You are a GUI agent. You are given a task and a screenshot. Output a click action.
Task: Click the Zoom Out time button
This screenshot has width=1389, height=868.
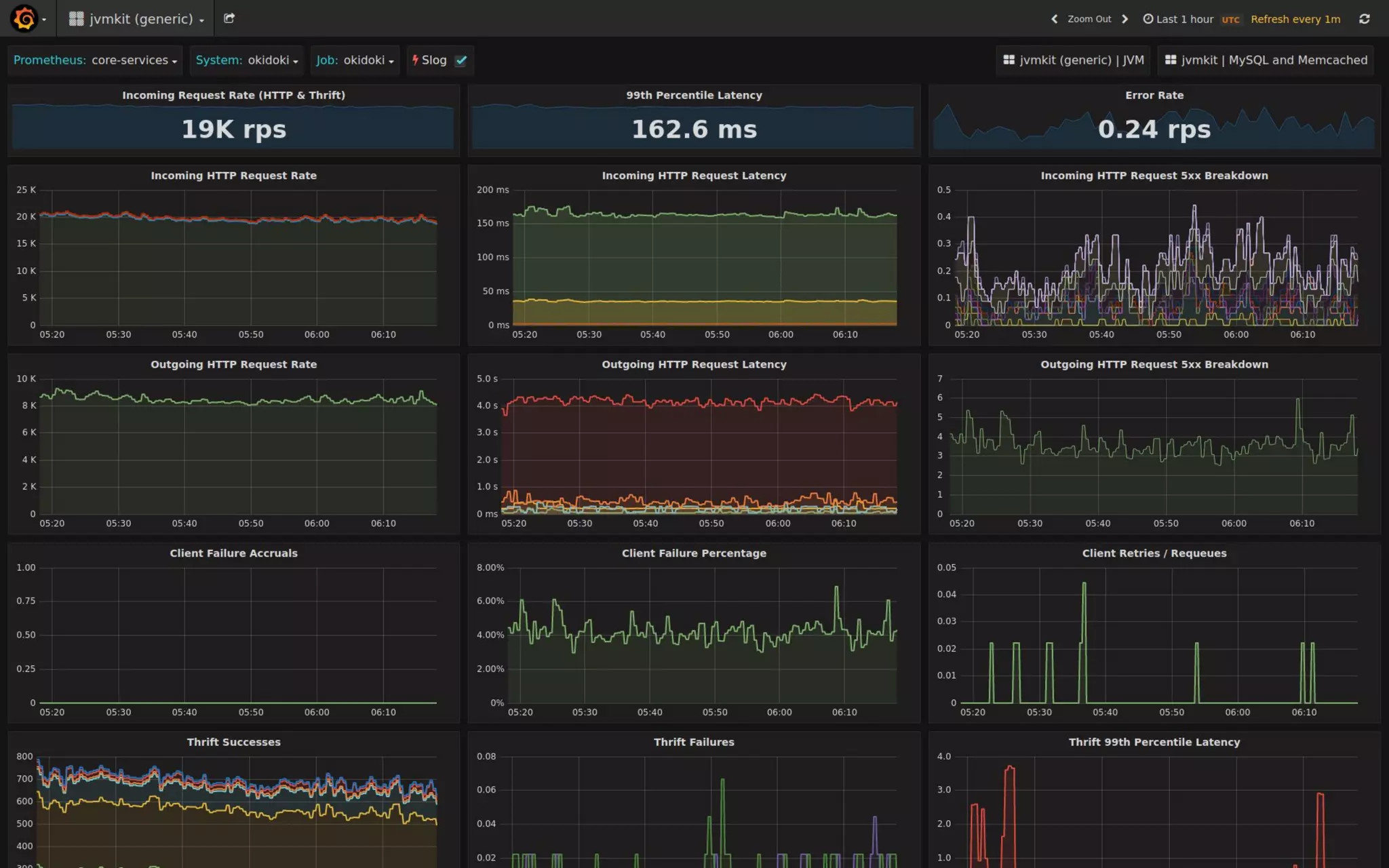[x=1089, y=19]
